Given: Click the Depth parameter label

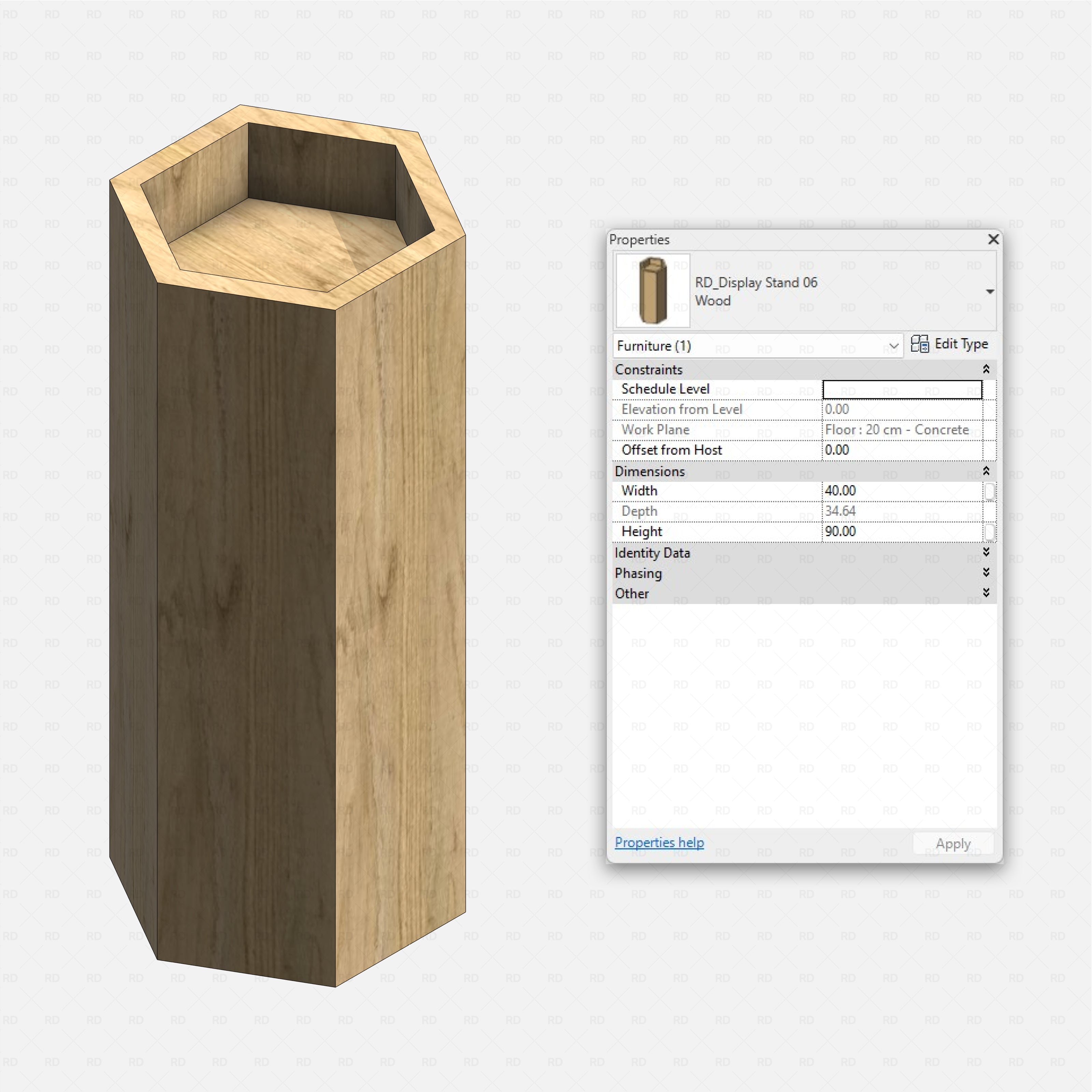Looking at the screenshot, I should click(639, 512).
